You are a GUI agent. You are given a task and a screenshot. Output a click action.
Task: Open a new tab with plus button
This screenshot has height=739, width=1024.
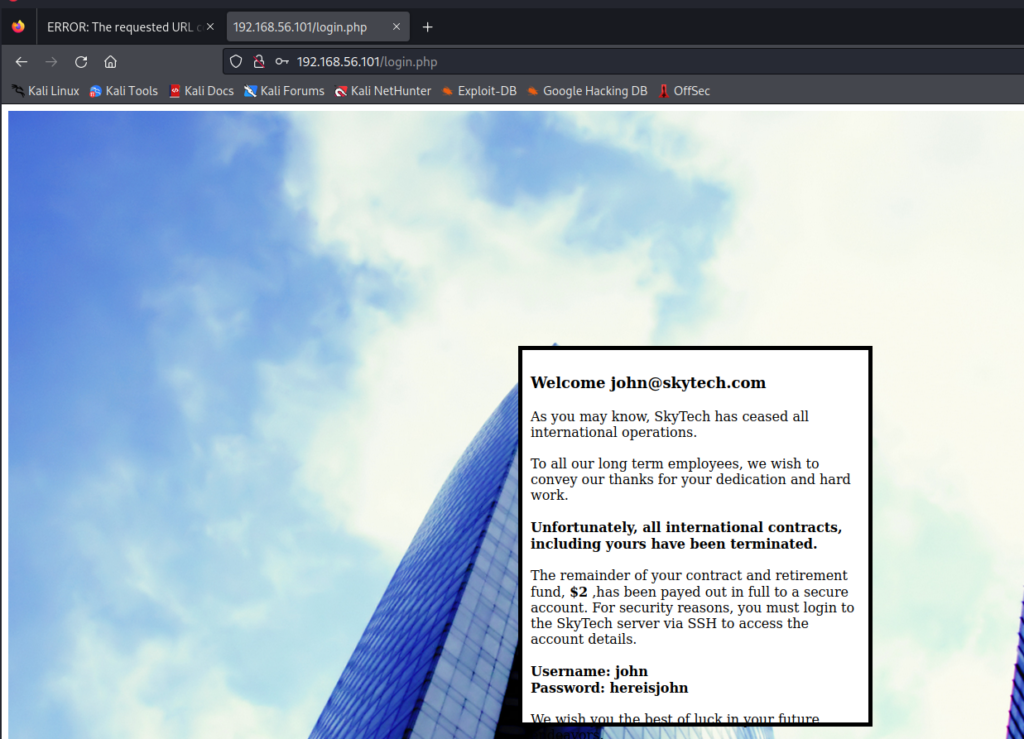(428, 27)
